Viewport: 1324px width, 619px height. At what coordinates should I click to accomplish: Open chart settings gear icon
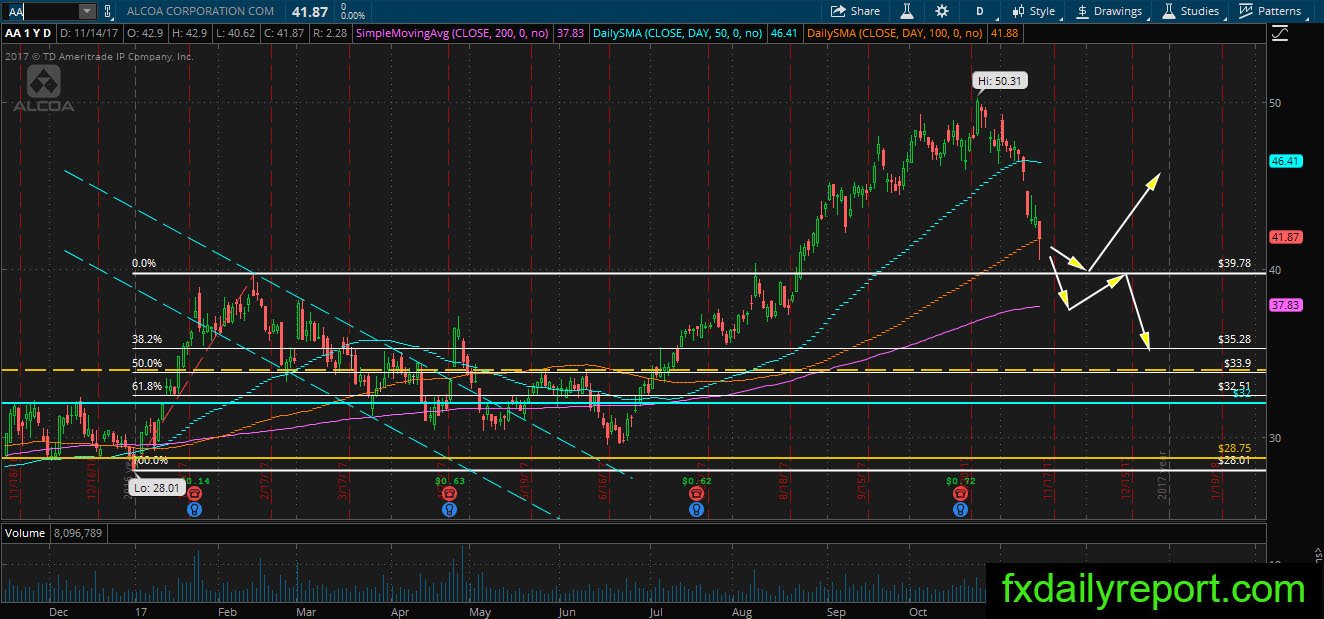point(942,11)
